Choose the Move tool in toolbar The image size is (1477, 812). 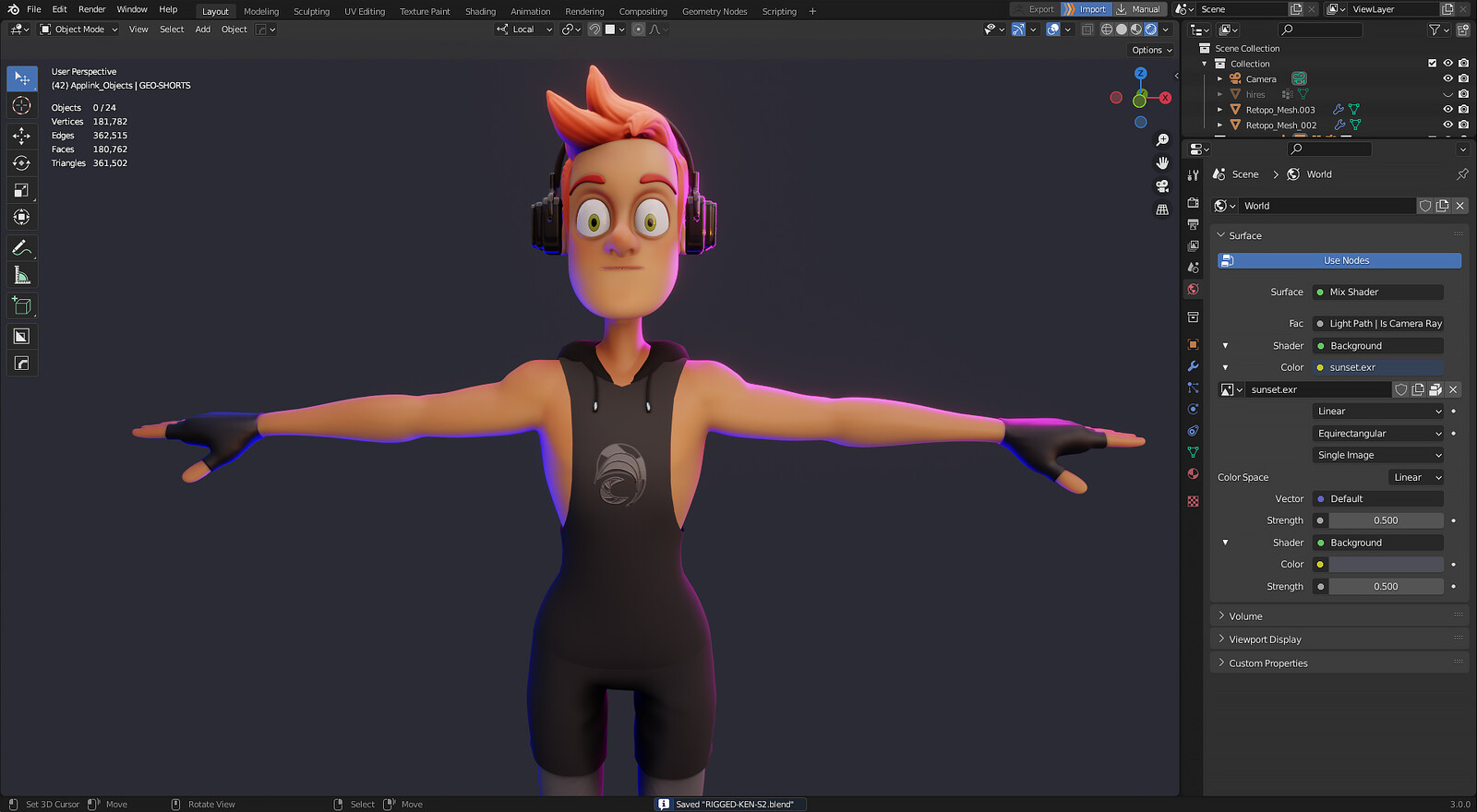[x=22, y=136]
